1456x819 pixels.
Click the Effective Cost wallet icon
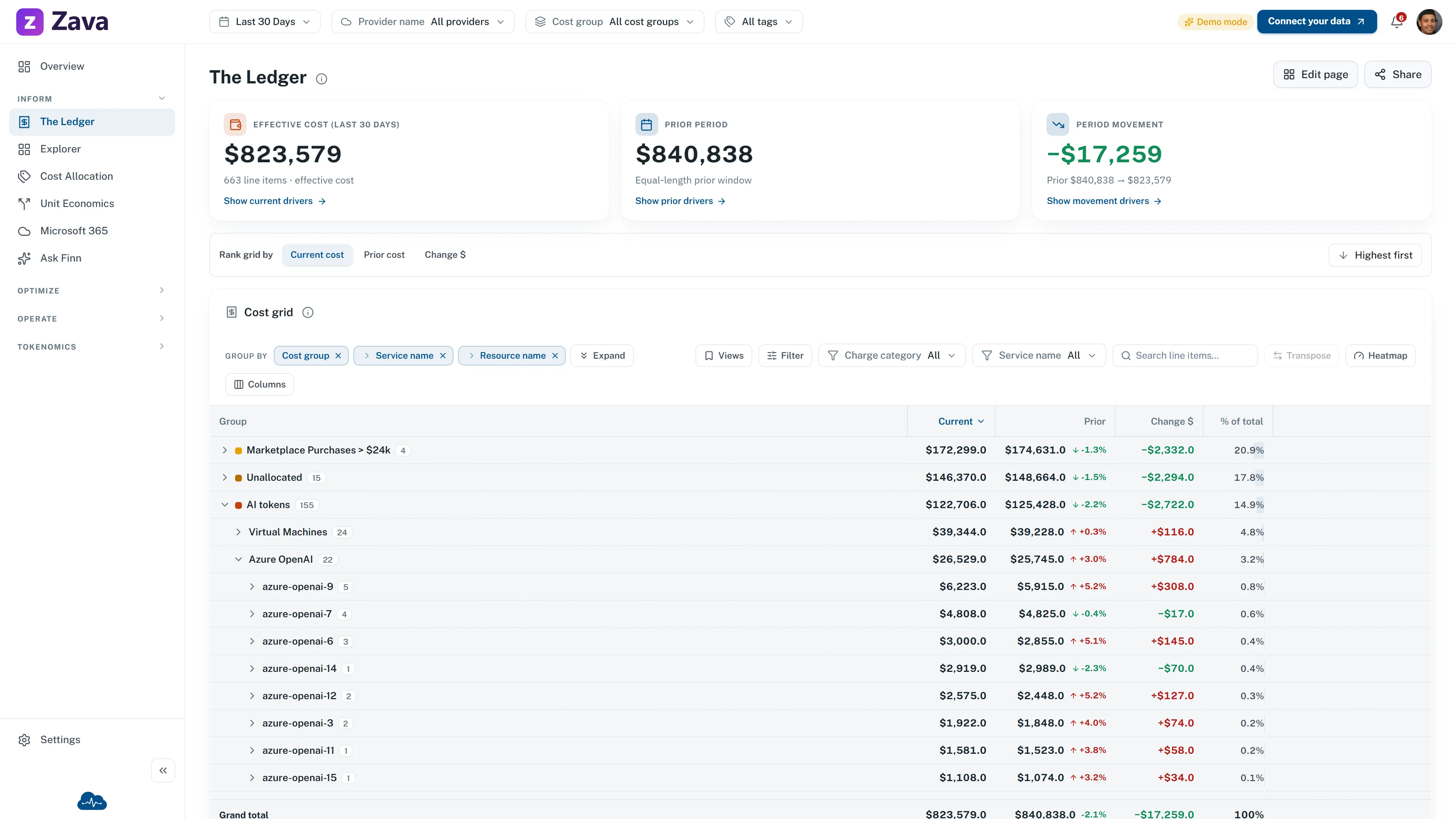(x=235, y=124)
